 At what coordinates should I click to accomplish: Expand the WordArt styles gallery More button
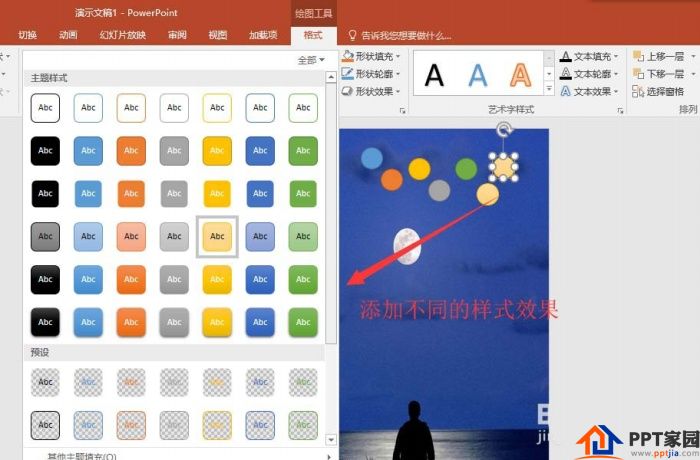[549, 89]
